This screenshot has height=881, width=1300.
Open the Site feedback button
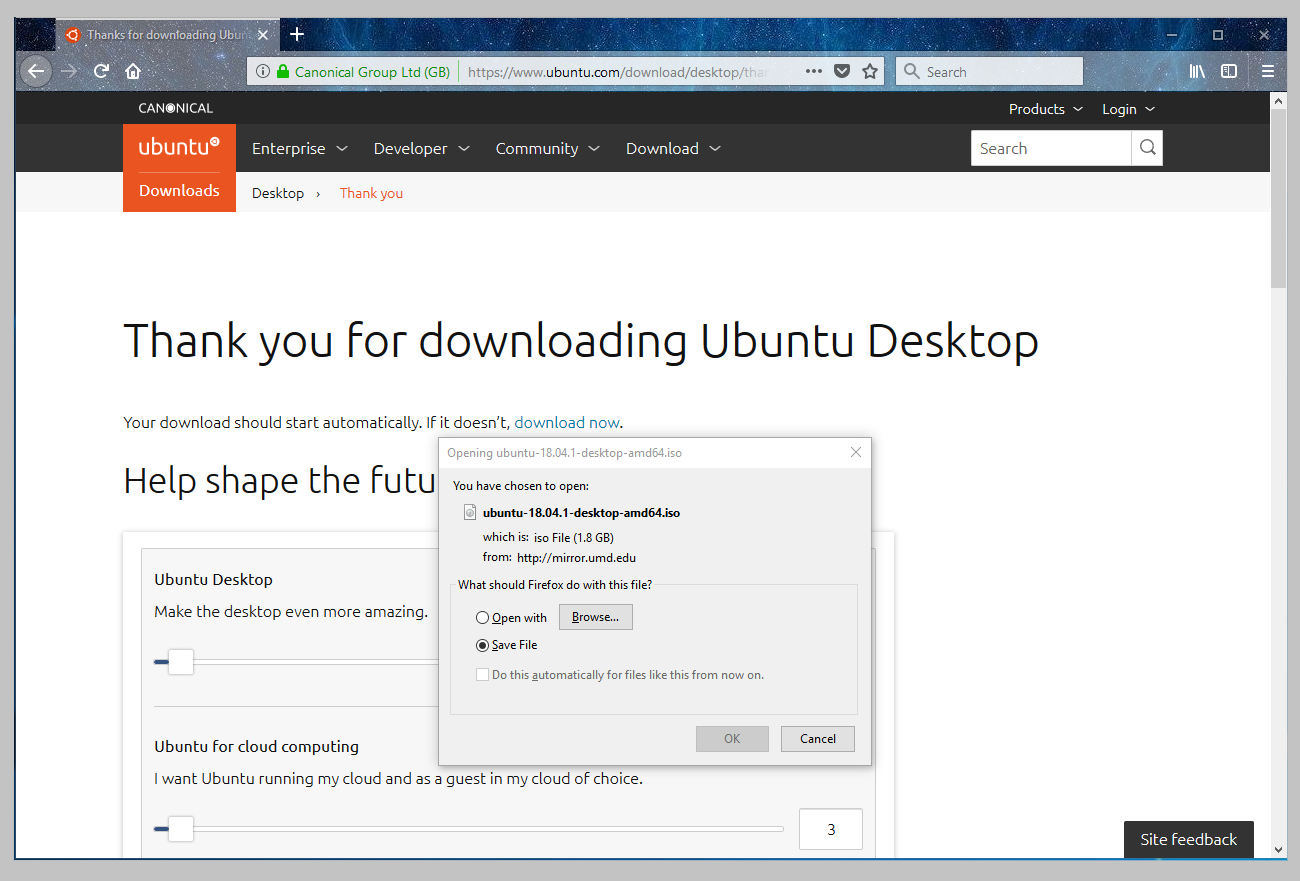pyautogui.click(x=1189, y=840)
